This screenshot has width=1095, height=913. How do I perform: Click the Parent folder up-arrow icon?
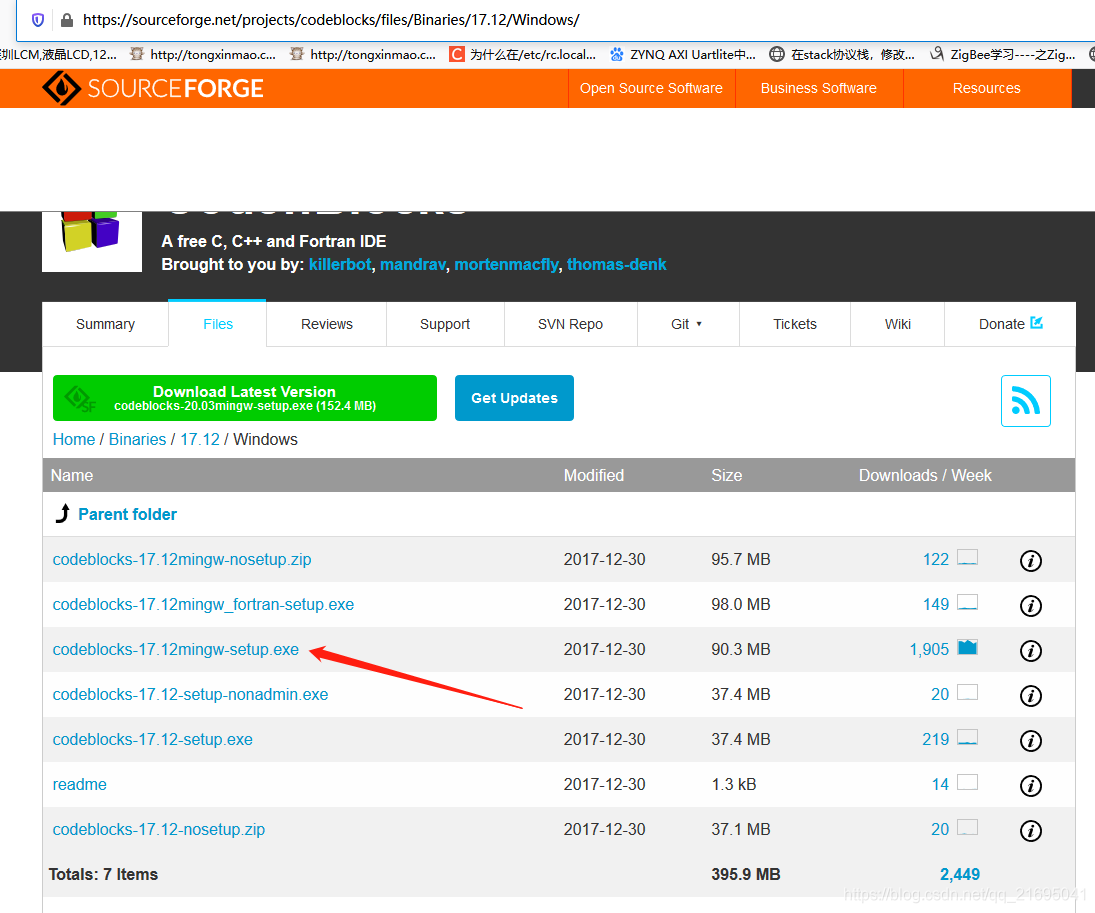point(63,513)
